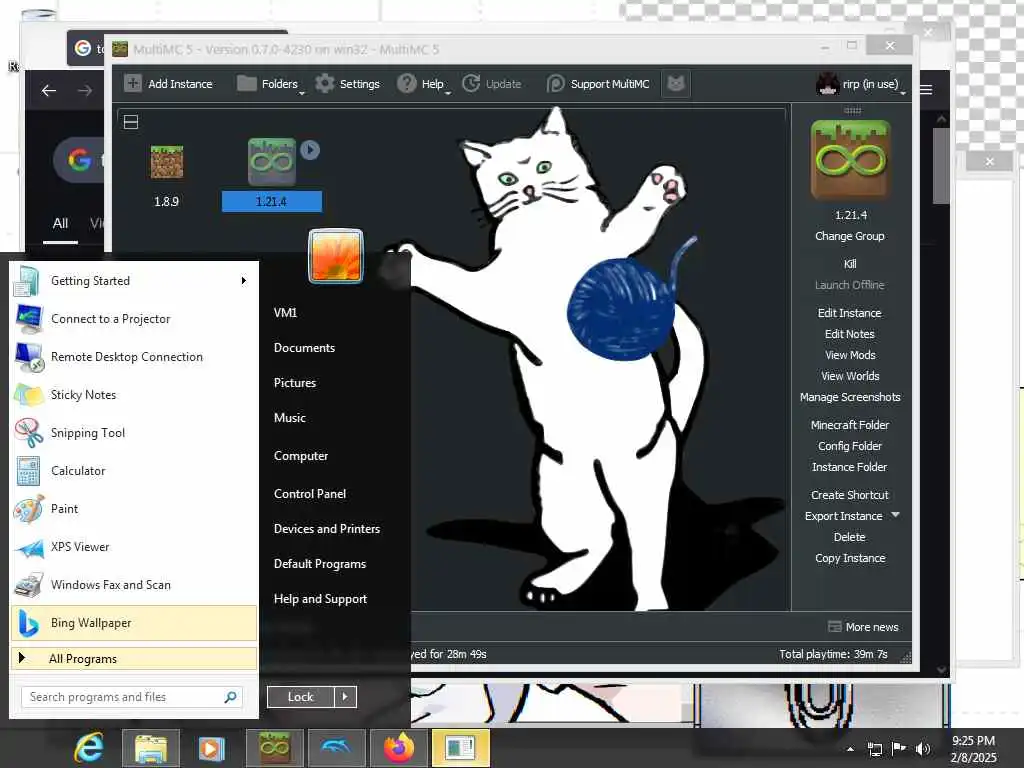Viewport: 1024px width, 768px height.
Task: Click the volume speaker tray icon
Action: point(922,749)
